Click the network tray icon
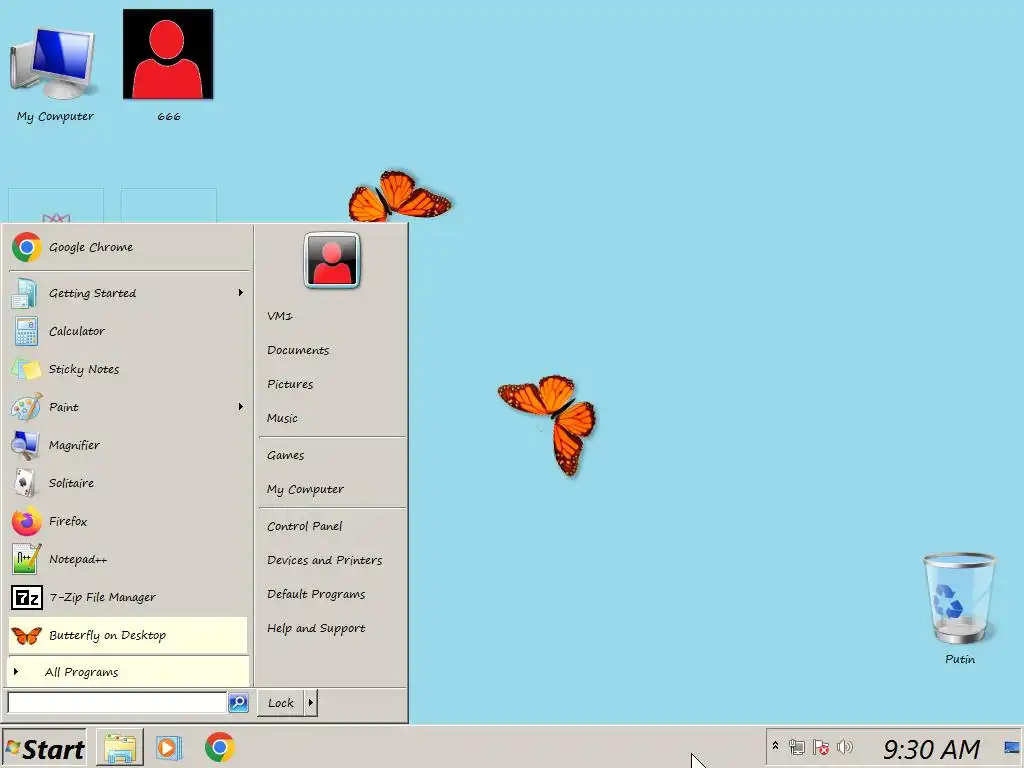 [797, 747]
